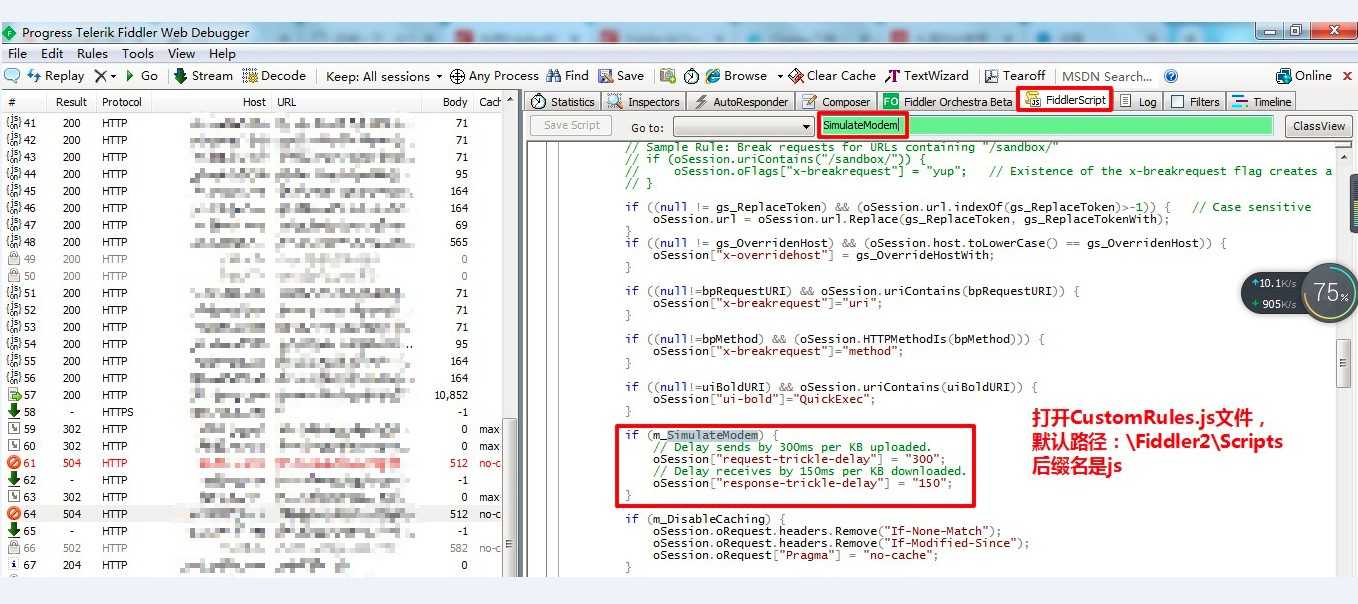Sort sessions by Protocol column
The width and height of the screenshot is (1358, 604).
(x=123, y=102)
